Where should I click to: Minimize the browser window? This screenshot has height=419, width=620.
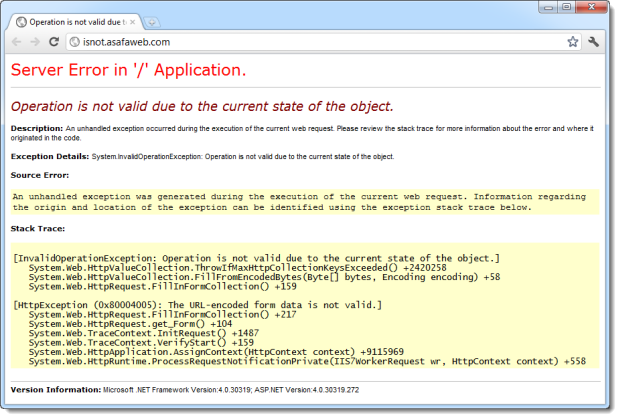point(548,7)
